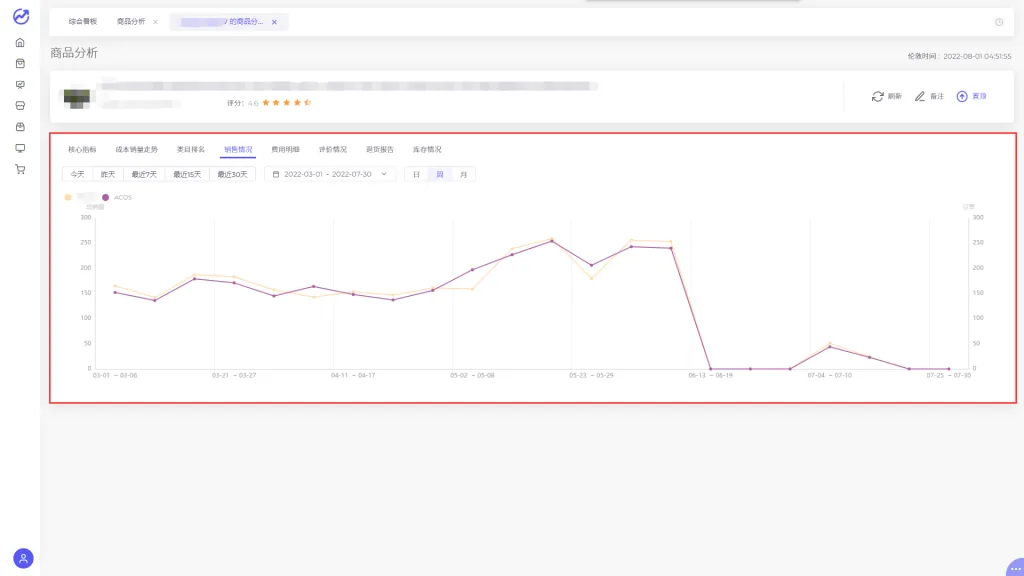Open the 退货报告 tab
Viewport: 1024px width, 576px height.
pos(379,150)
